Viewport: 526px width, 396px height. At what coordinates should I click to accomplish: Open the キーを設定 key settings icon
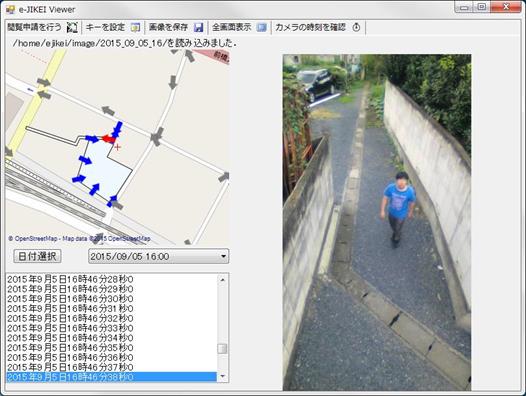(x=135, y=27)
